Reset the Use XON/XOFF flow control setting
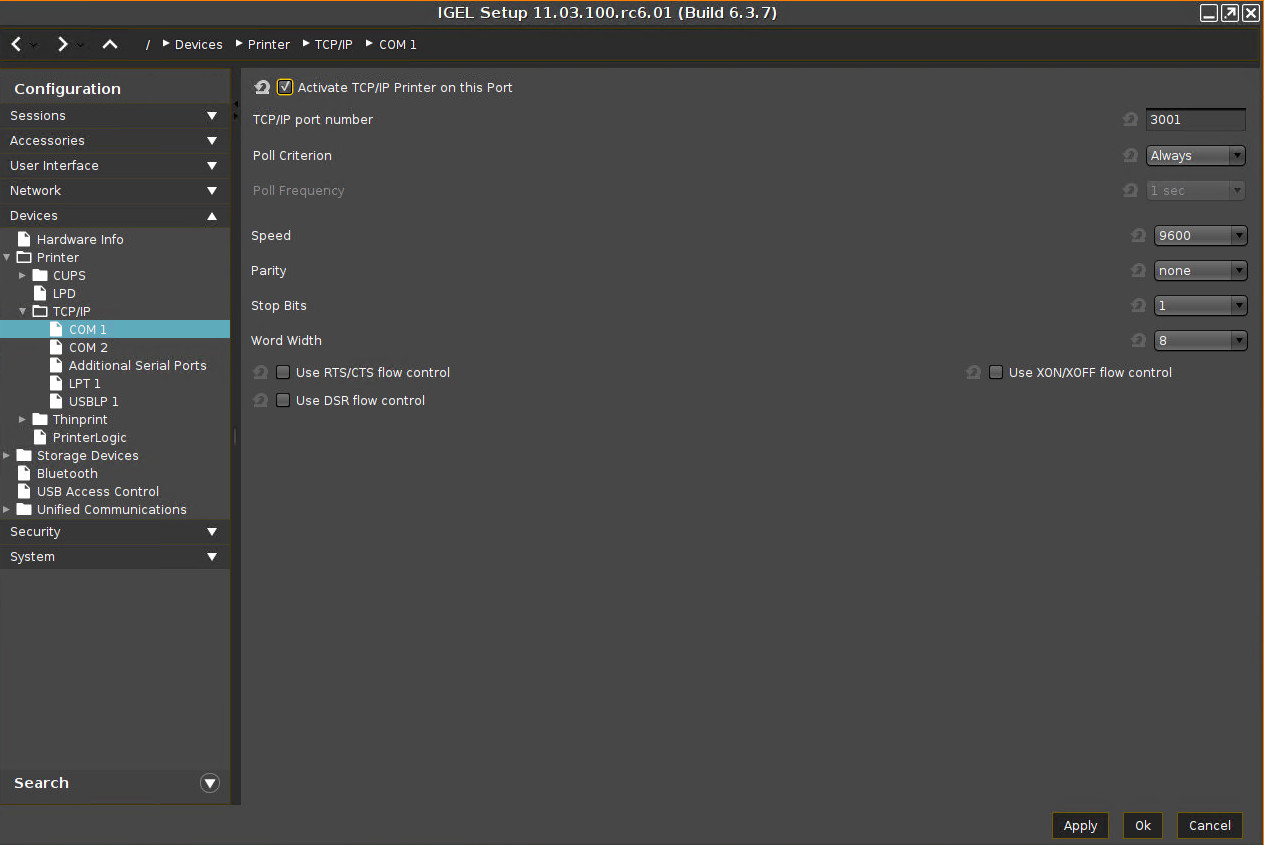This screenshot has height=845, width=1264. (x=973, y=371)
